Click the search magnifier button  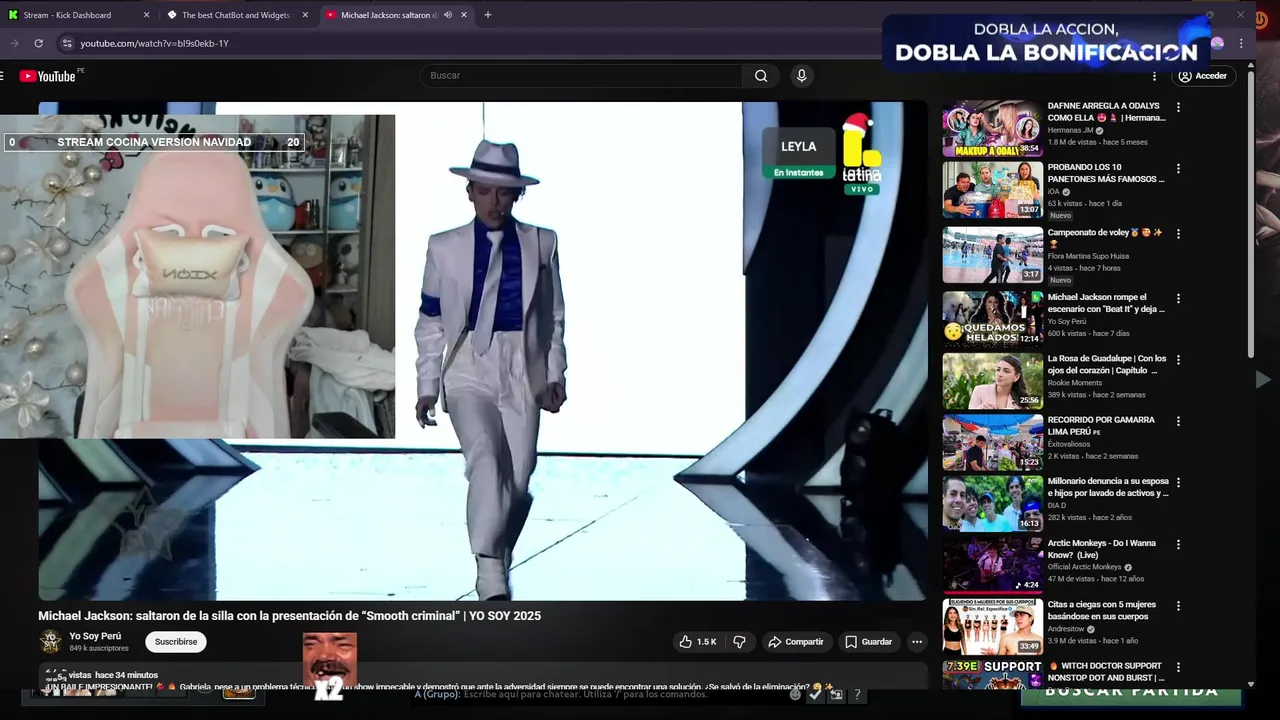[x=761, y=76]
